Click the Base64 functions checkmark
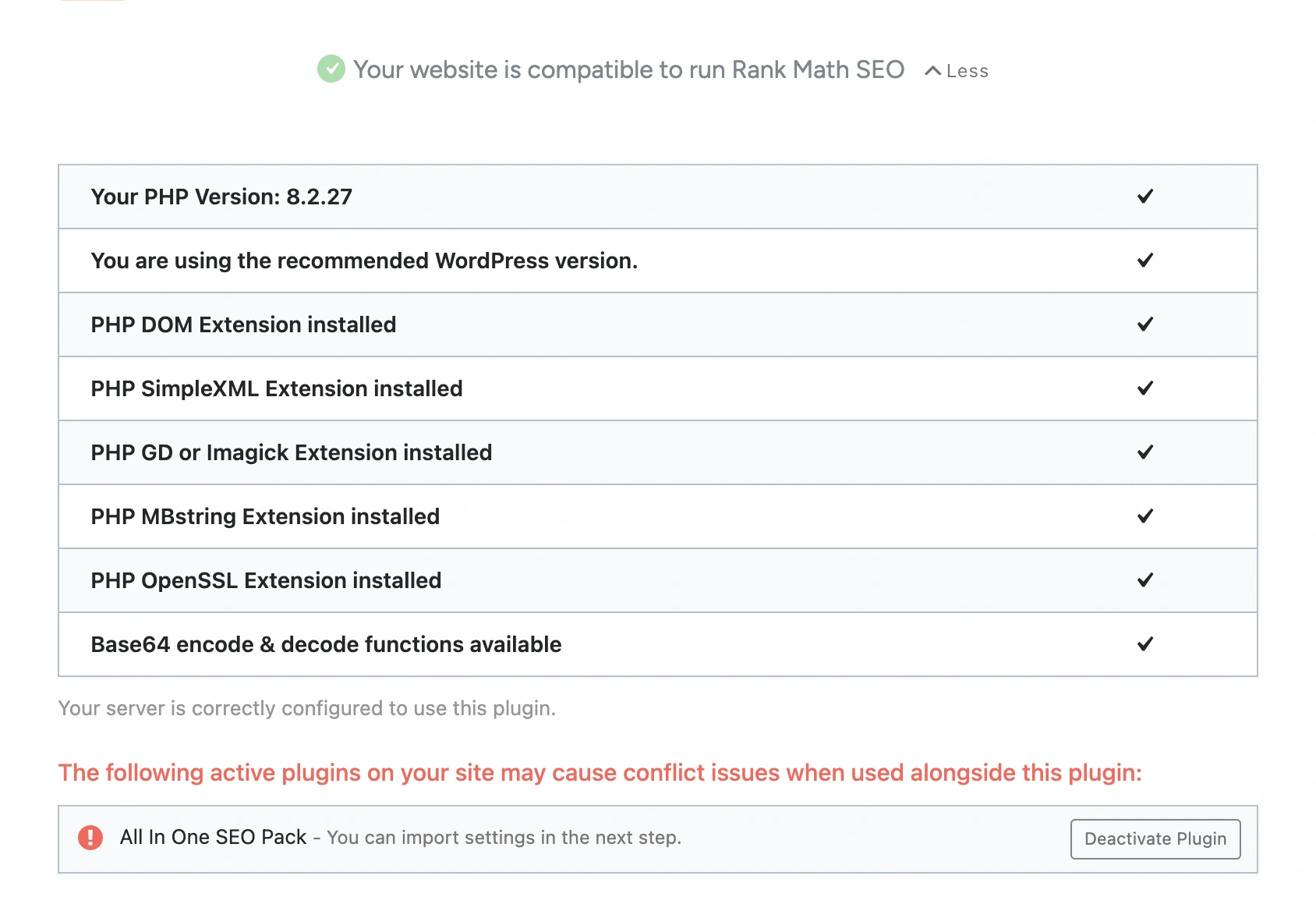Viewport: 1316px width, 911px height. pos(1144,644)
